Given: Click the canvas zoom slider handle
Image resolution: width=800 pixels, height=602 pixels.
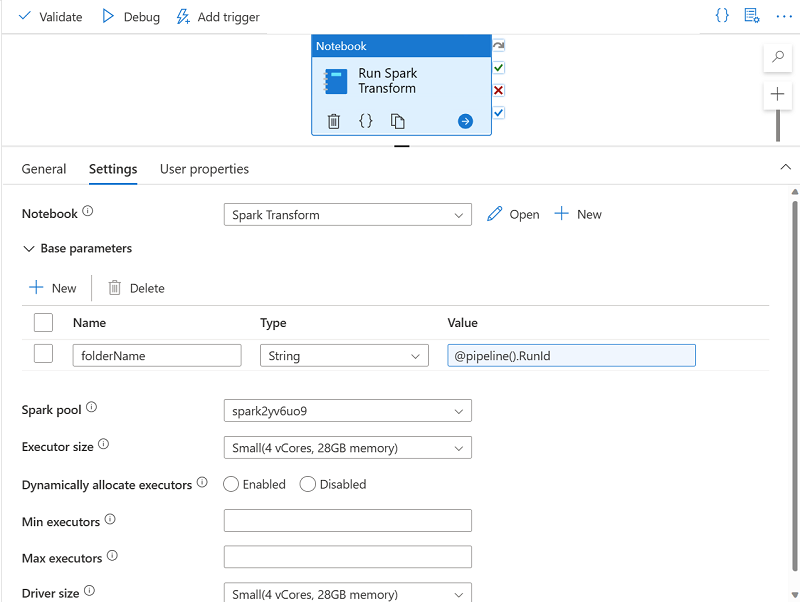Looking at the screenshot, I should click(x=778, y=125).
